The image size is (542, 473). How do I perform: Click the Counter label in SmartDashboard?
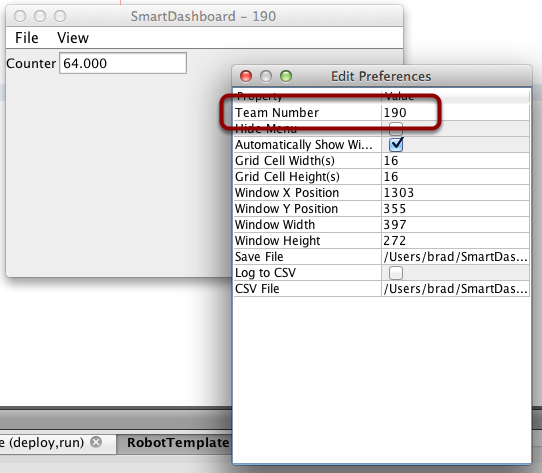click(31, 64)
